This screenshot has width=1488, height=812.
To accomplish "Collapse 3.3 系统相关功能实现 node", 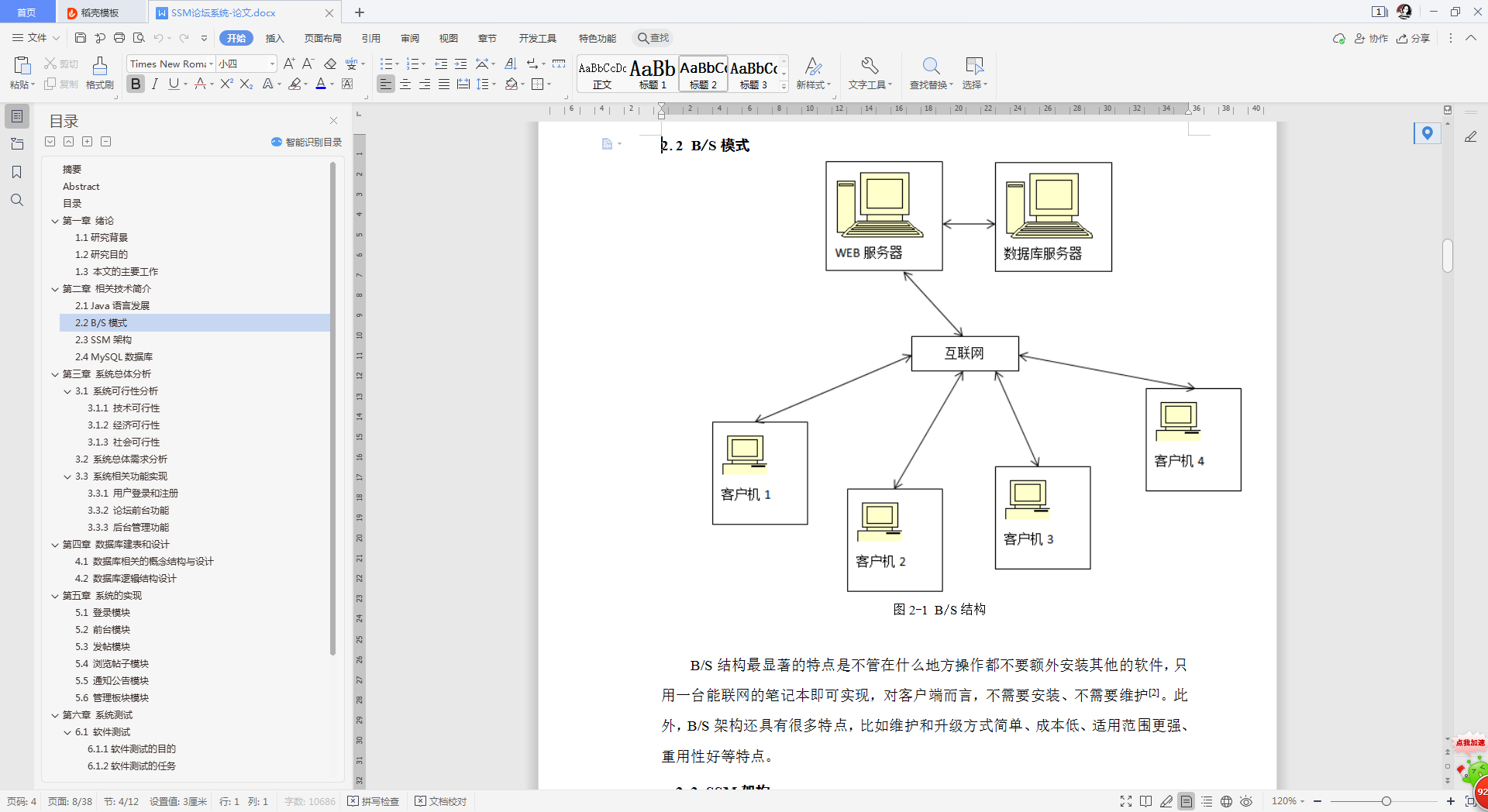I will click(67, 477).
